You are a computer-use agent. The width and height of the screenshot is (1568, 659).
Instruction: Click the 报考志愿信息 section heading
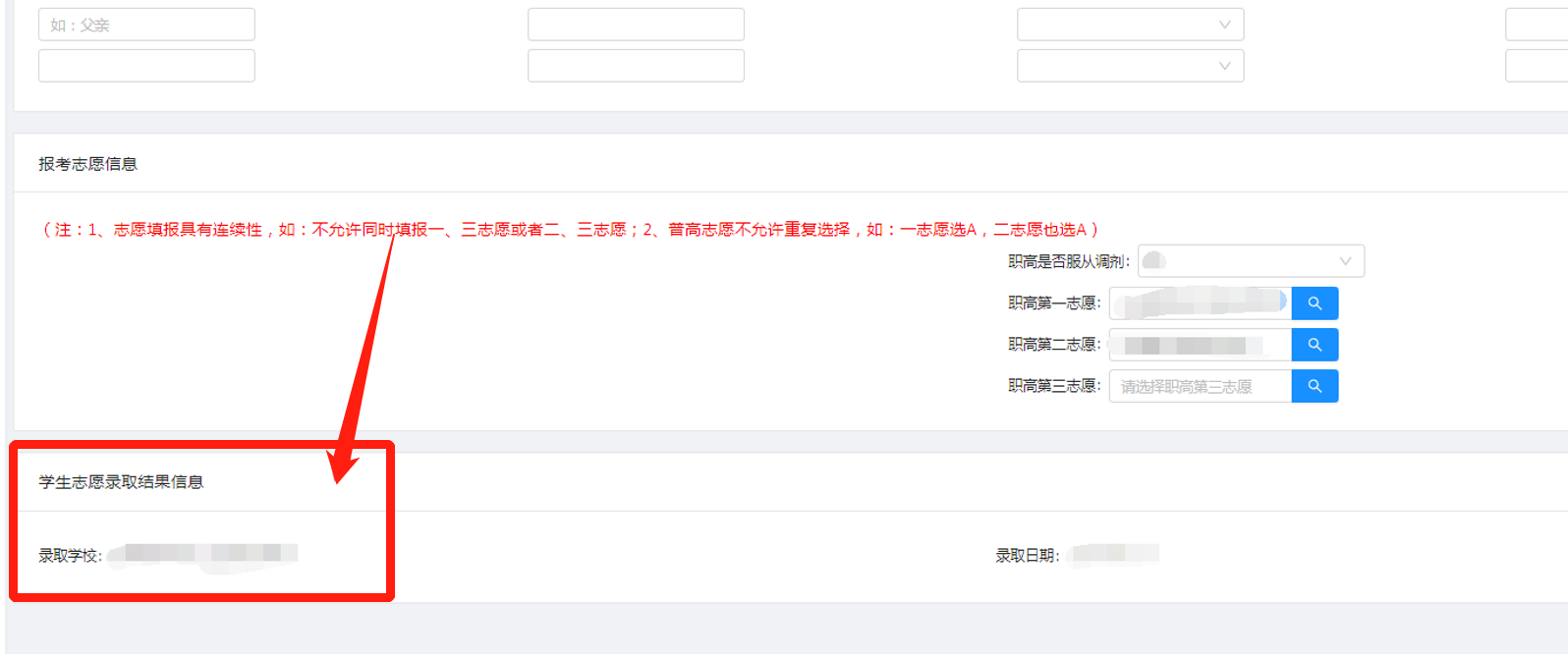pos(87,164)
